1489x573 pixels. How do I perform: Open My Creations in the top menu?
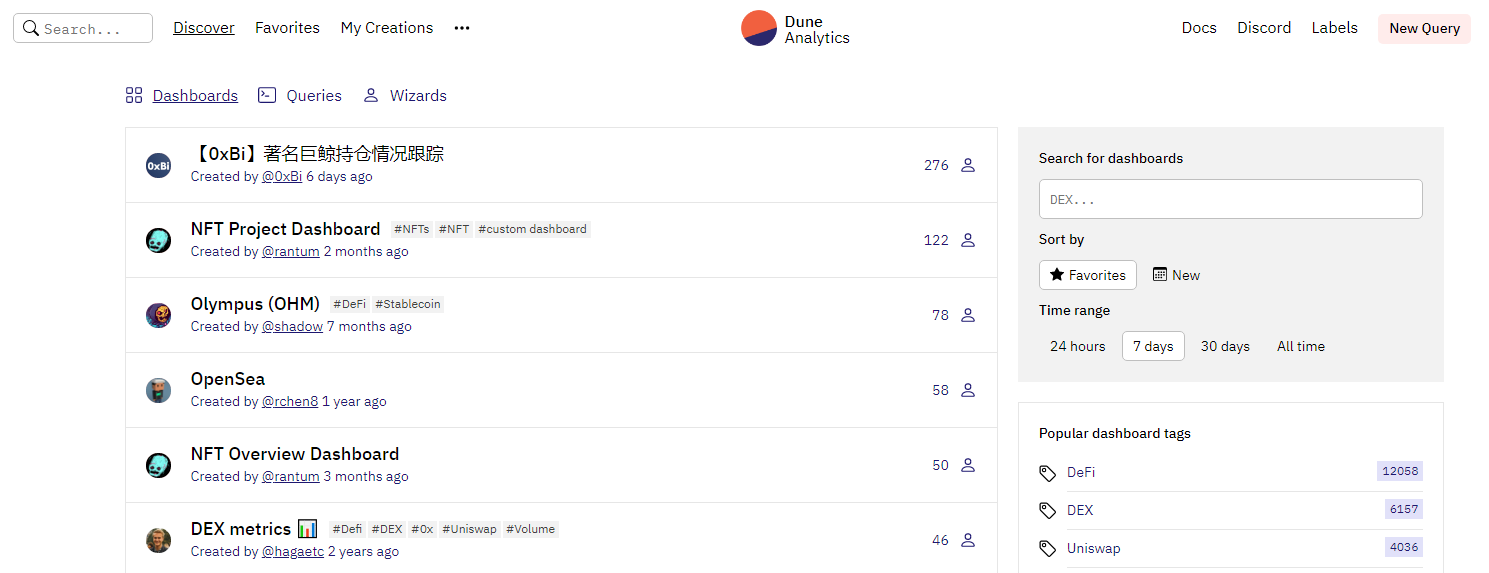[x=387, y=28]
